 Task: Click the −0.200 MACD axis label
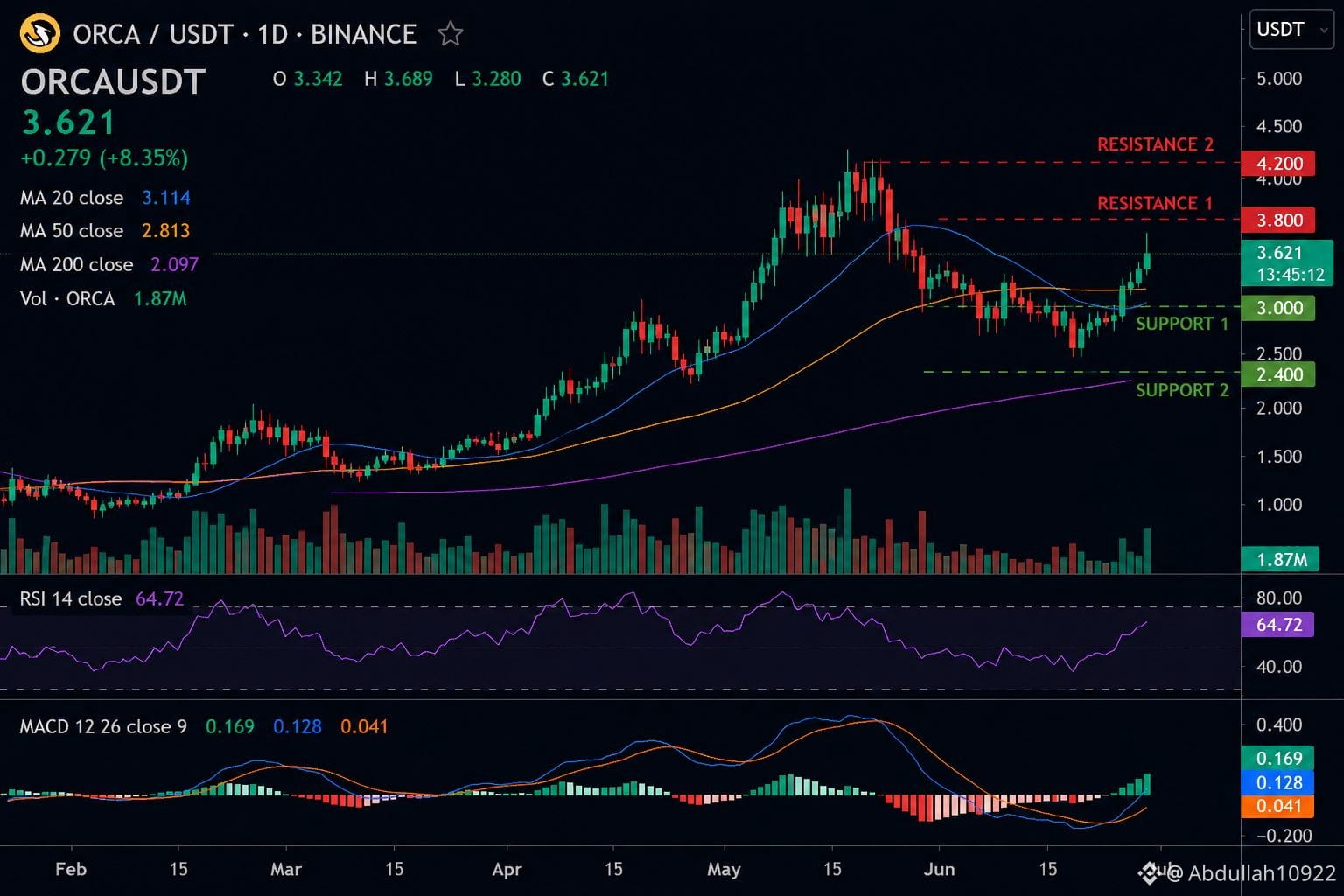click(x=1284, y=836)
